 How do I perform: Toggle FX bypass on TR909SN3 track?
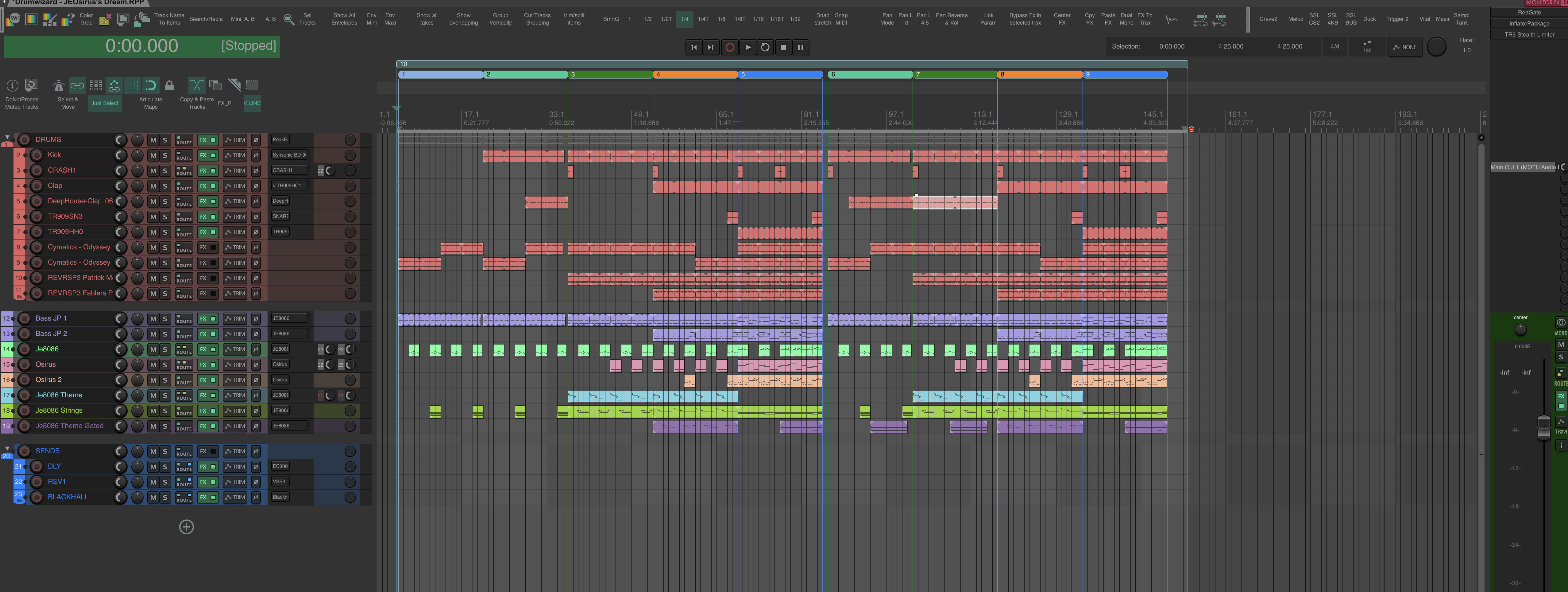tap(213, 217)
